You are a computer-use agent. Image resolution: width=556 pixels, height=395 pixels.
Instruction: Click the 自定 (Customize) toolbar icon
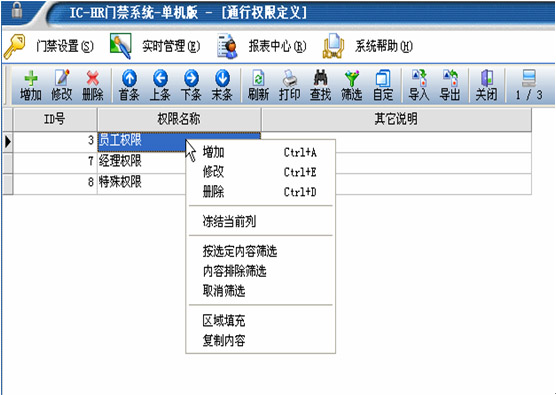click(x=383, y=85)
